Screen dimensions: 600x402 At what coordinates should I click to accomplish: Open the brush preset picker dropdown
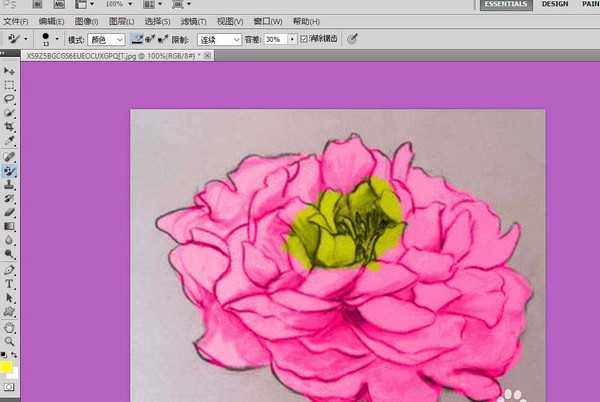[56, 39]
